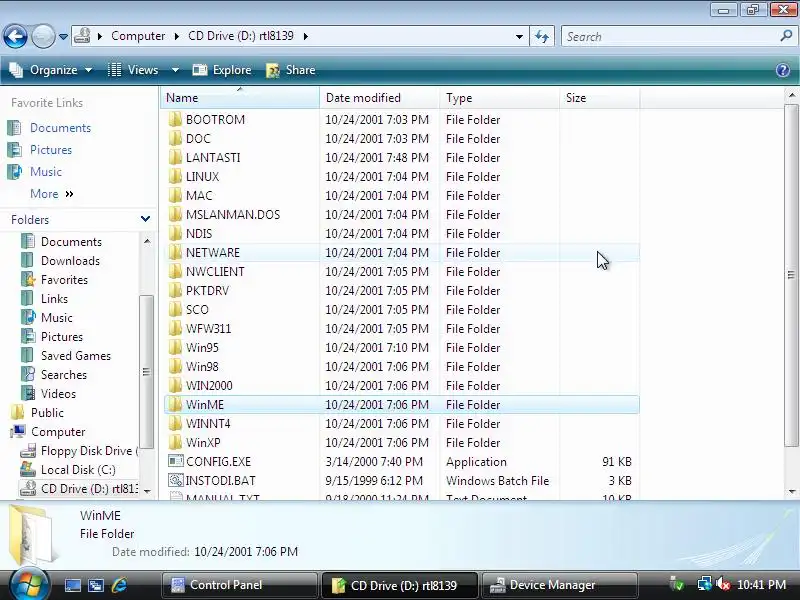Click the network tray icon
Image resolution: width=800 pixels, height=600 pixels.
[705, 584]
